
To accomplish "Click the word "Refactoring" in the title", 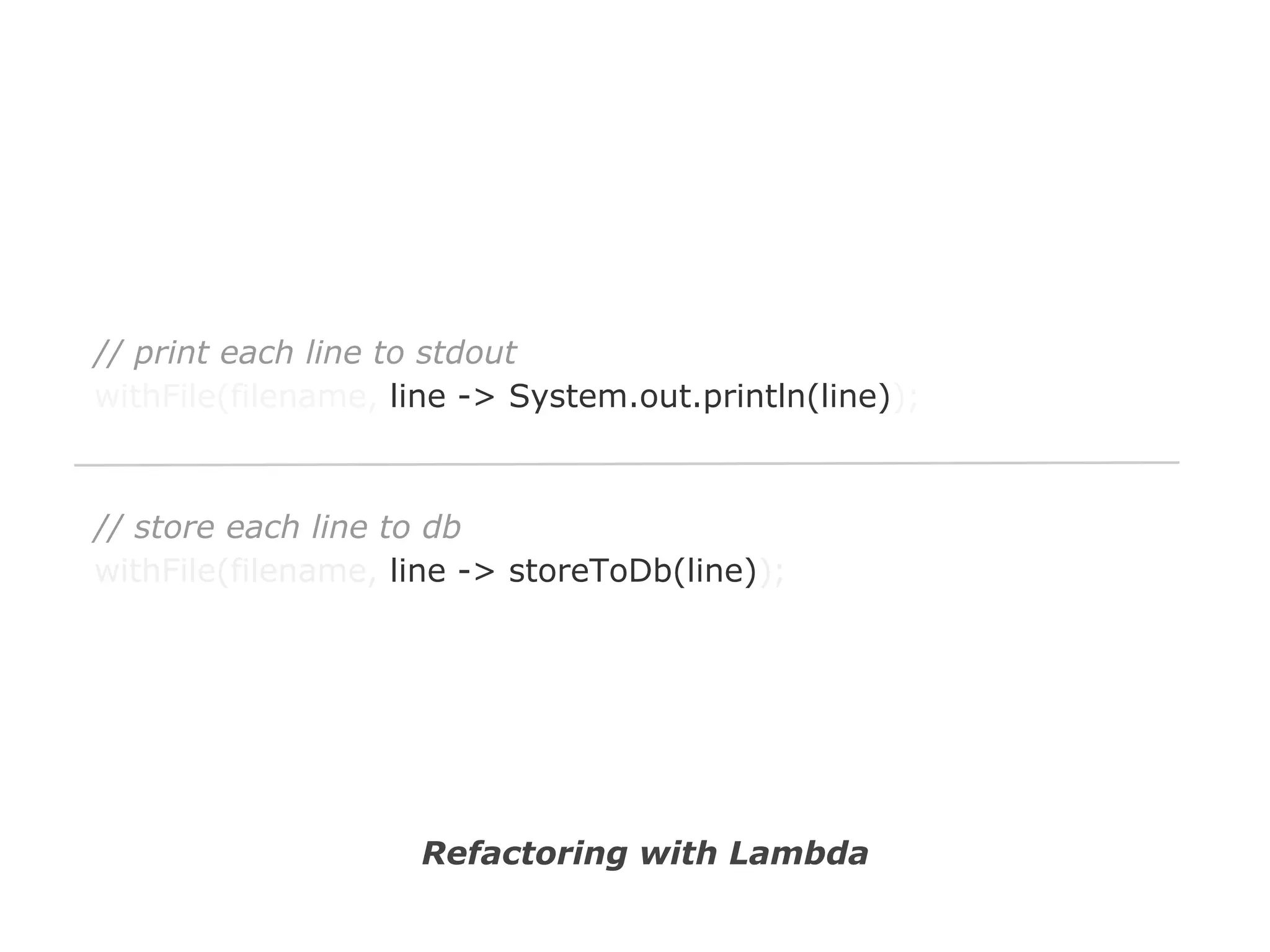I will (525, 853).
